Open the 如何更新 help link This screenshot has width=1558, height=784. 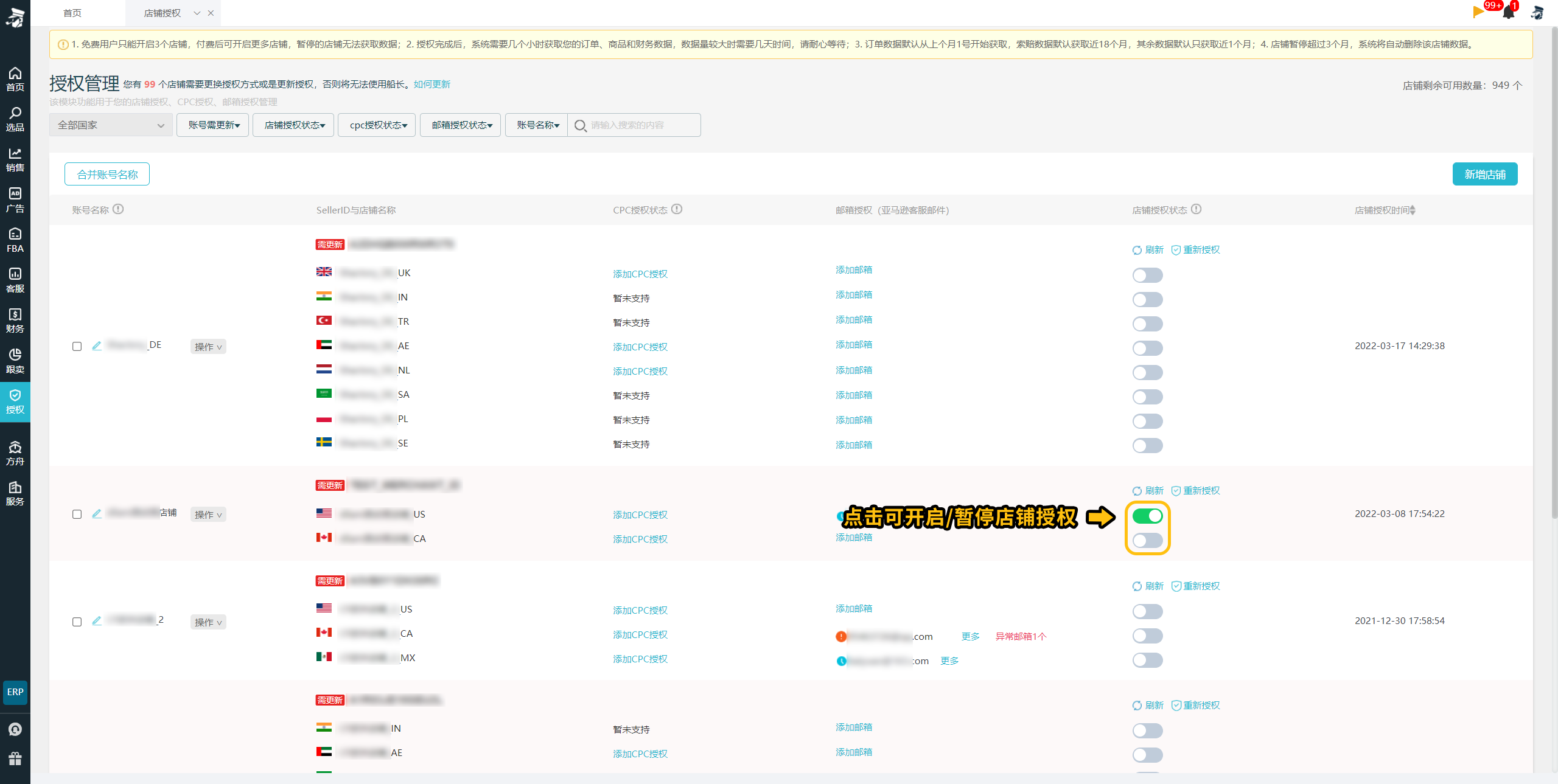[x=432, y=84]
